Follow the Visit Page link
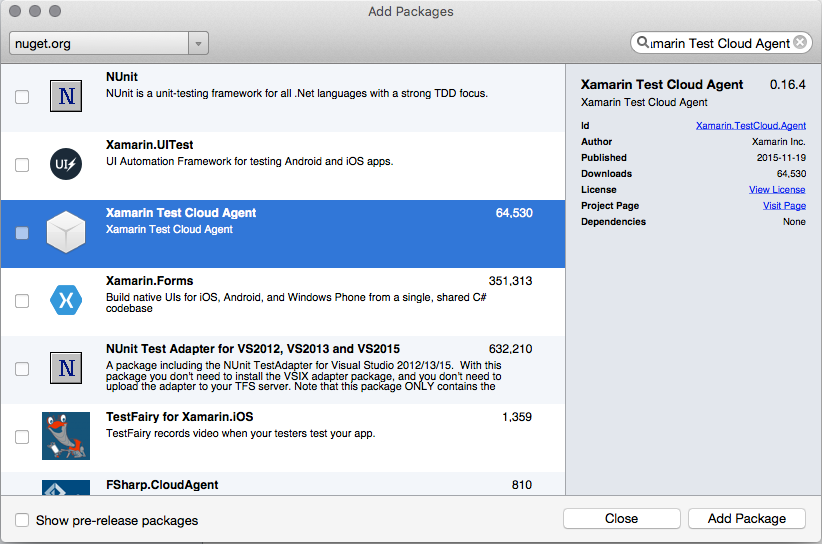822x544 pixels. [x=784, y=205]
